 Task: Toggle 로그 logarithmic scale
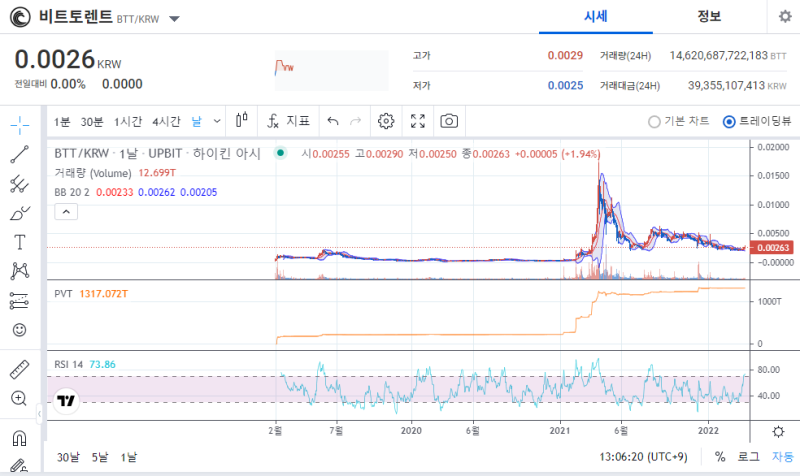click(x=748, y=457)
